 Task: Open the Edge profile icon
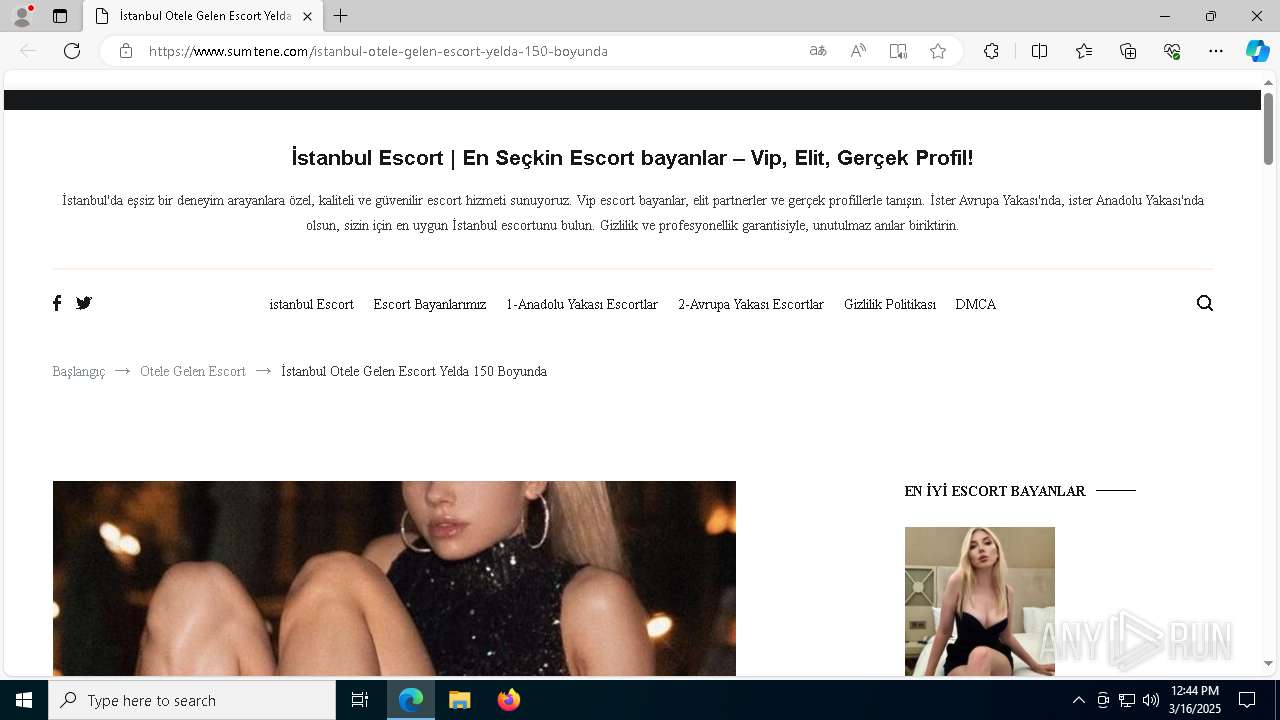pyautogui.click(x=21, y=16)
